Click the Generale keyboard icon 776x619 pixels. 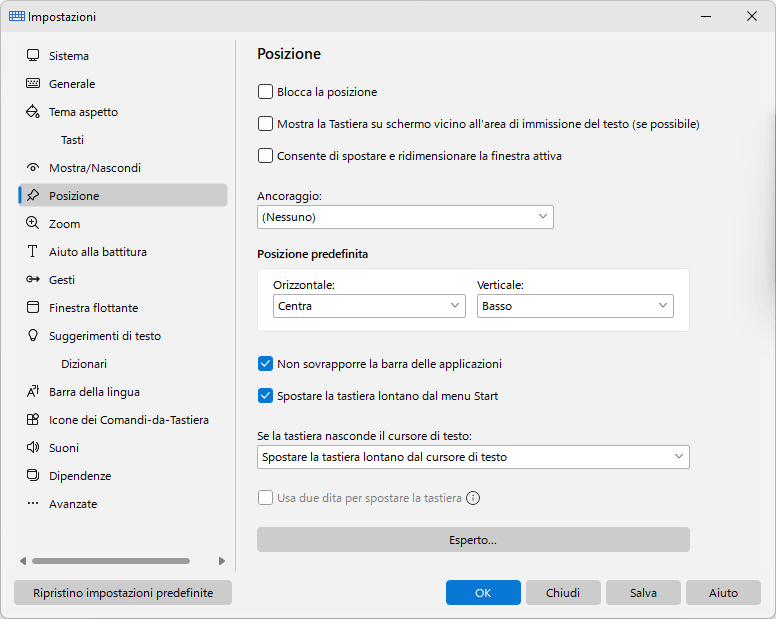[33, 83]
